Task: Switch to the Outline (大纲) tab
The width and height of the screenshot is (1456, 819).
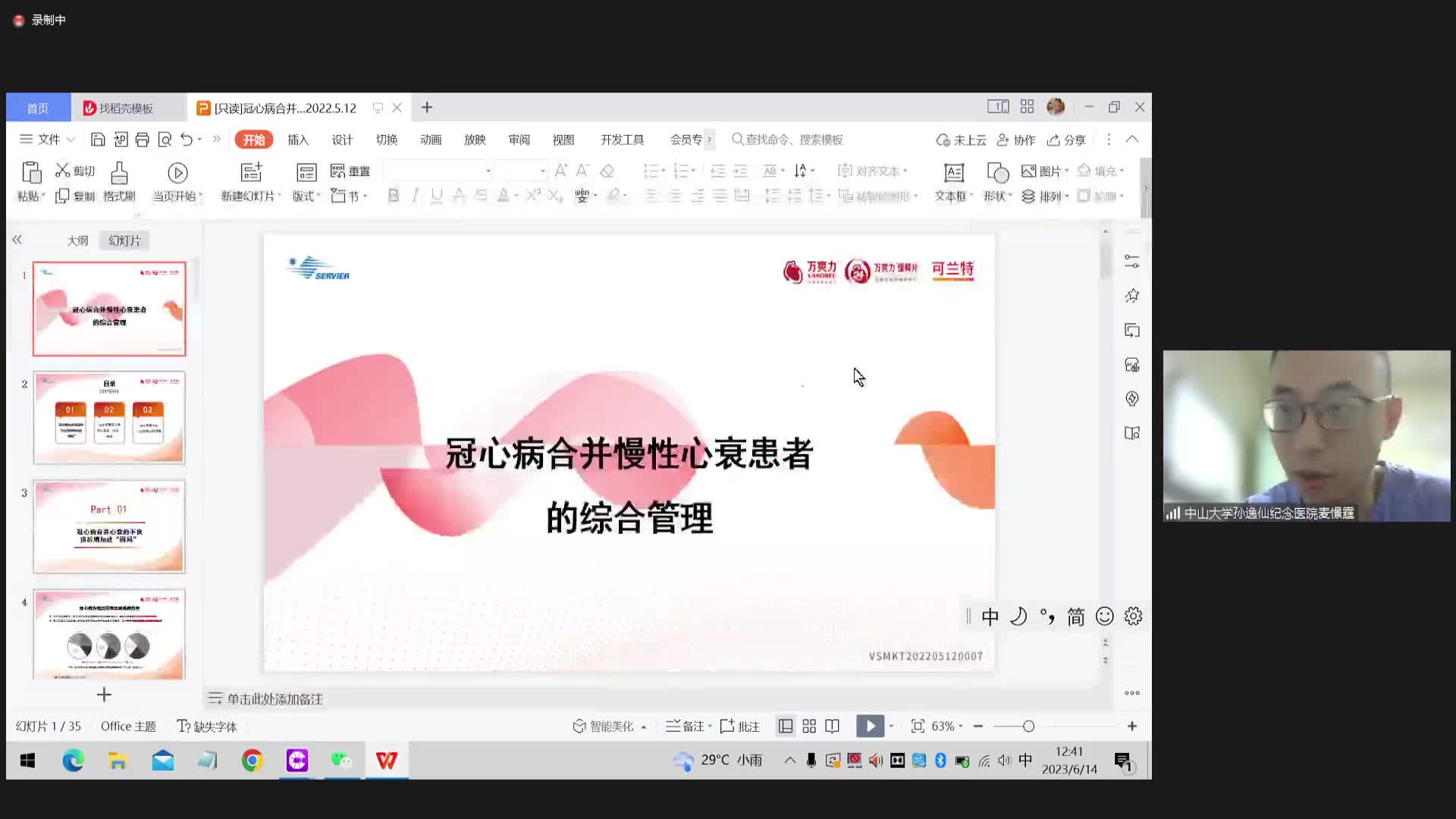Action: pyautogui.click(x=77, y=240)
